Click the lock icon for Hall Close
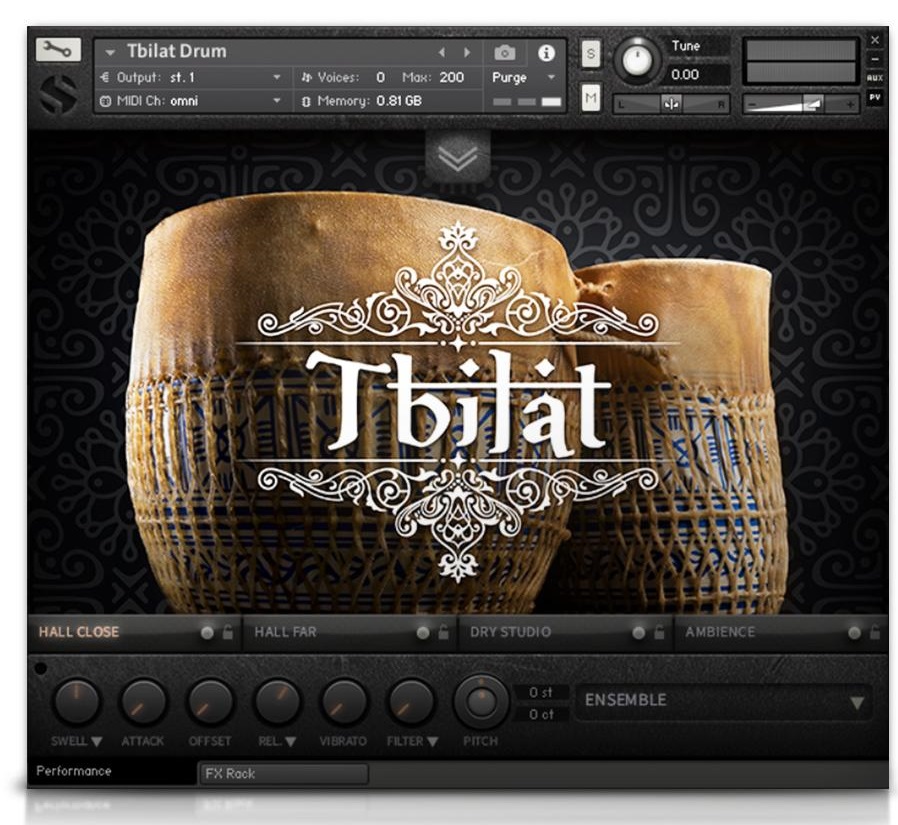 228,632
